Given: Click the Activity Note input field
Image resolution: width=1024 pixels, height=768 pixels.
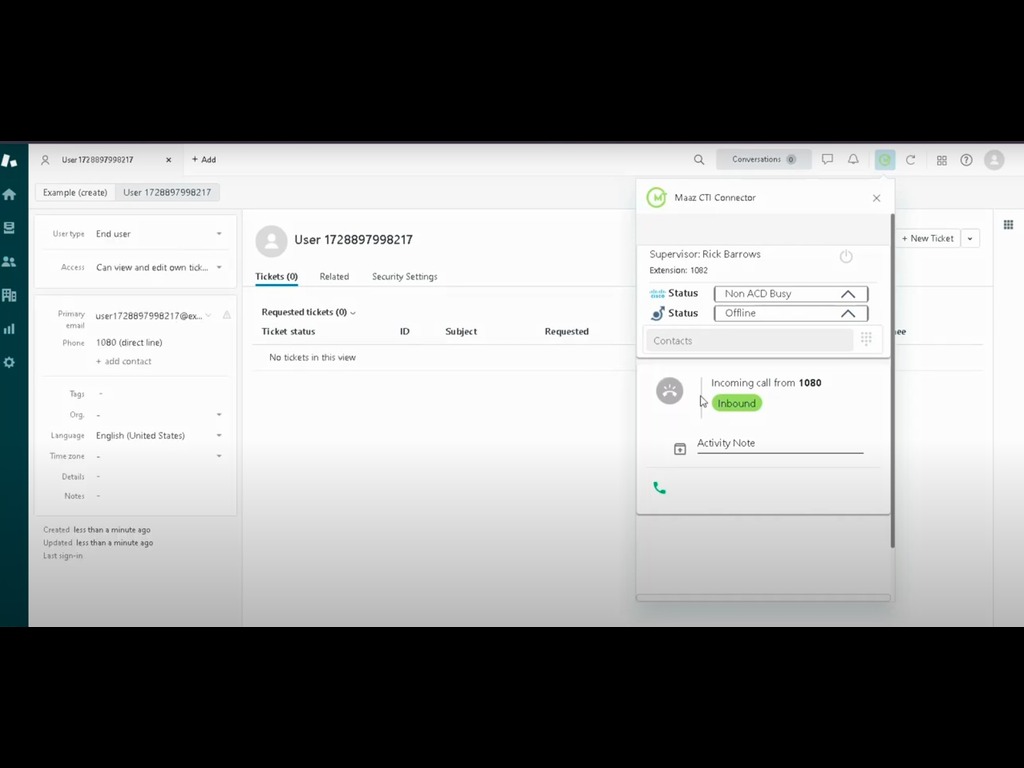Looking at the screenshot, I should pyautogui.click(x=779, y=443).
